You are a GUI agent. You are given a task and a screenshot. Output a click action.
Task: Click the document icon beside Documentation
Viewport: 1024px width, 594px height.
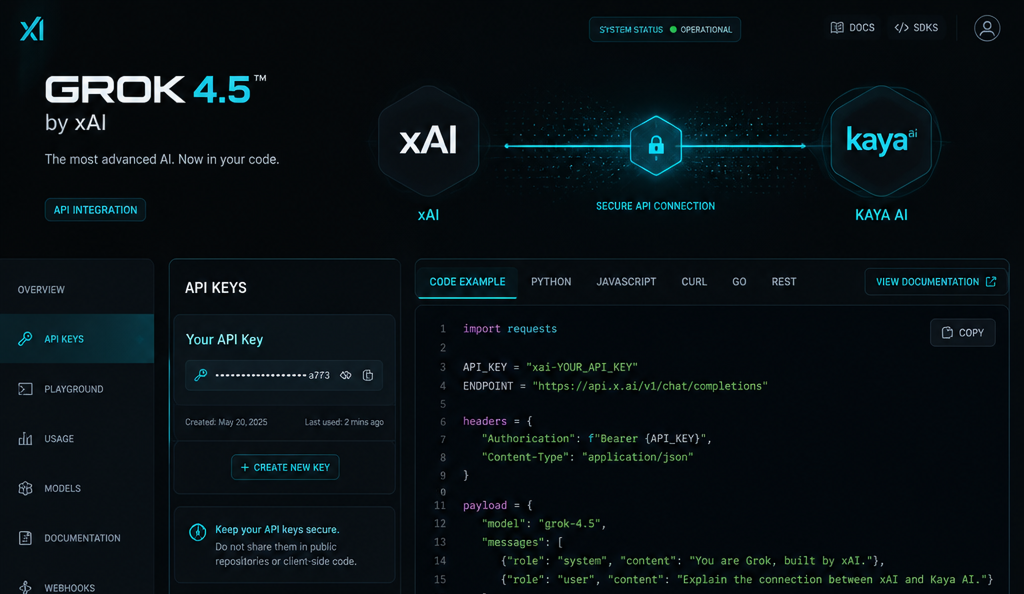[25, 538]
